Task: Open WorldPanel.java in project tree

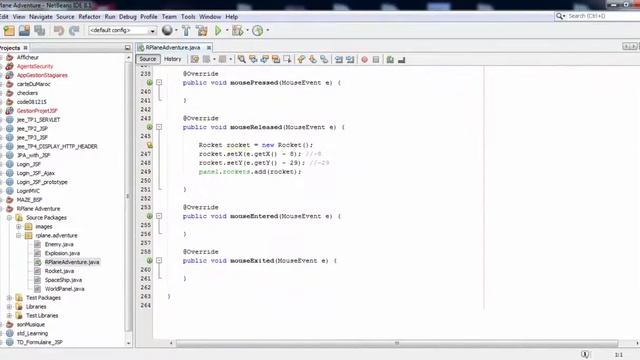Action: (x=64, y=289)
